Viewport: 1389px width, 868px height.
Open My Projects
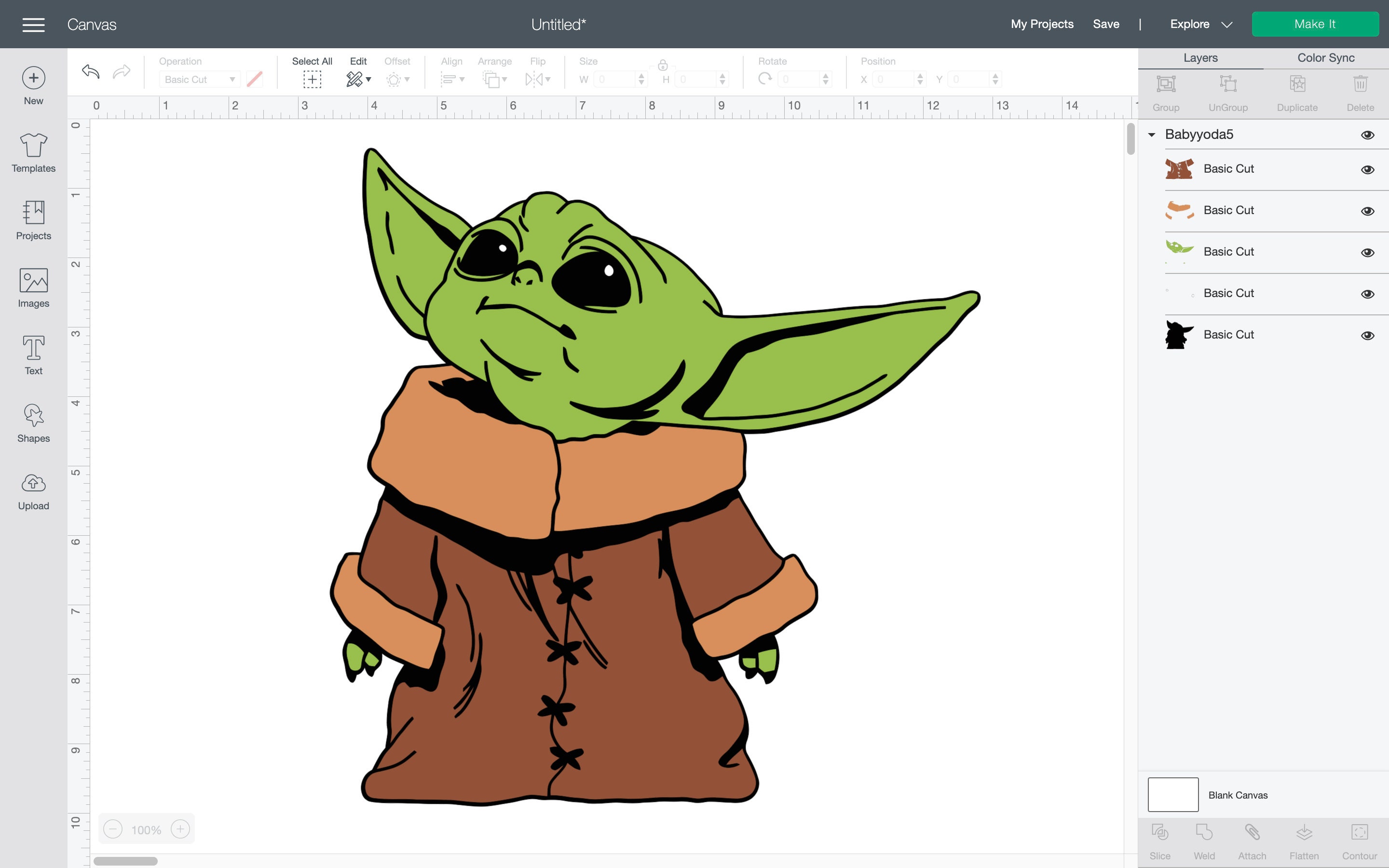click(x=1042, y=24)
